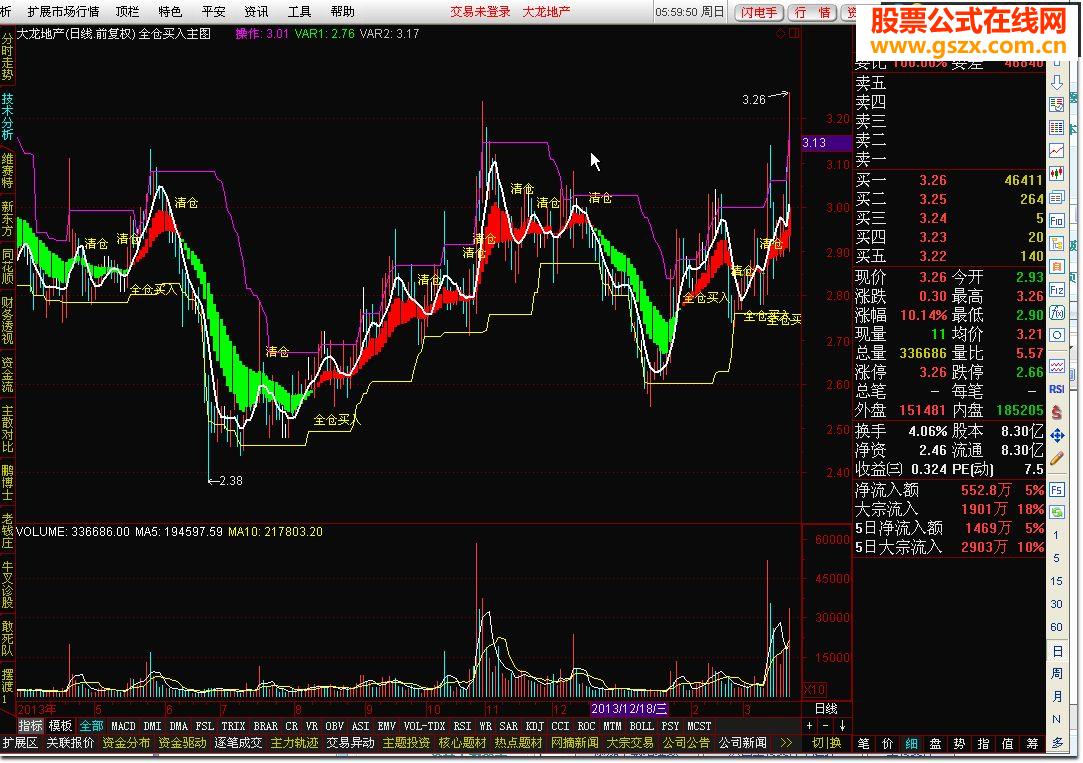Select the monthly 月 period button

coord(1057,697)
